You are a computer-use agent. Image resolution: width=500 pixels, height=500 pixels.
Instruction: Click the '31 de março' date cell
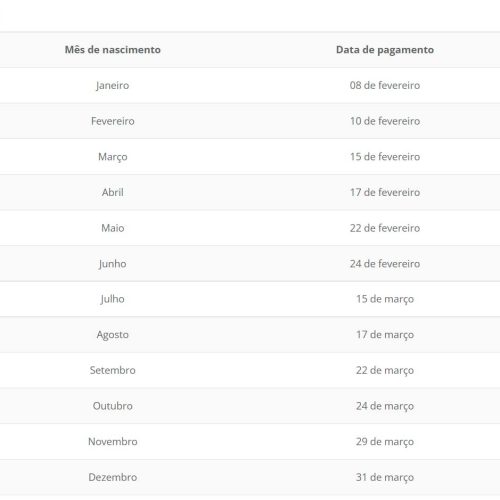click(385, 477)
